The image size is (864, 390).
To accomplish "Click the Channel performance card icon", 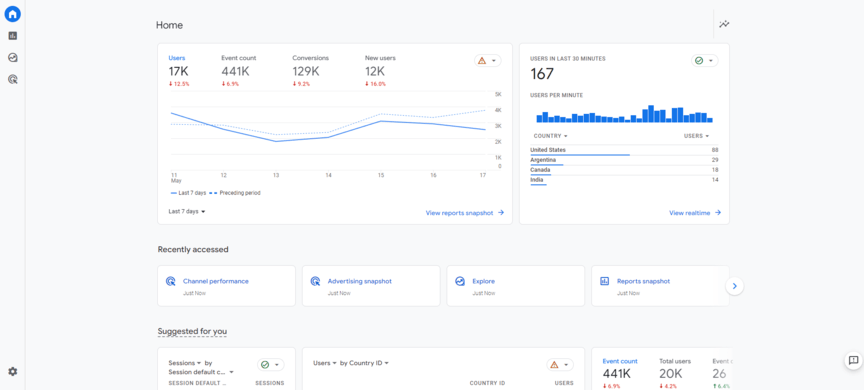I will 170,281.
